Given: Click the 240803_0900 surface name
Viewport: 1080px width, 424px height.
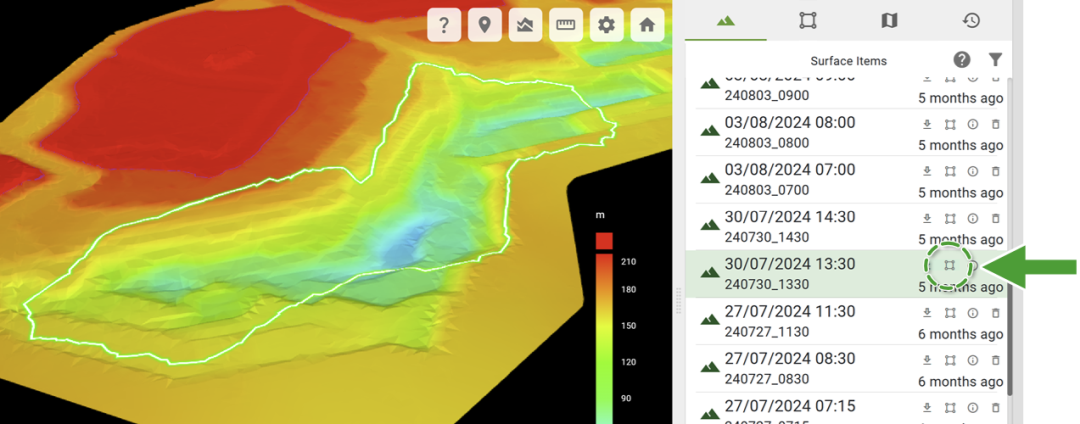Looking at the screenshot, I should pyautogui.click(x=767, y=96).
